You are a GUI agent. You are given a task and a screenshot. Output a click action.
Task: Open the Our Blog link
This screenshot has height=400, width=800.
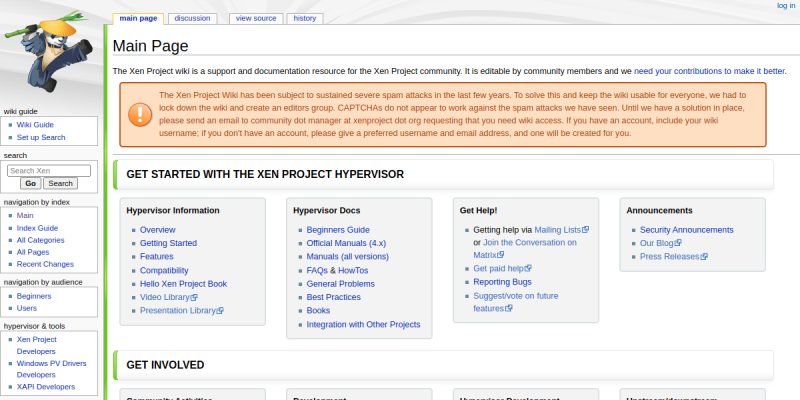point(657,243)
